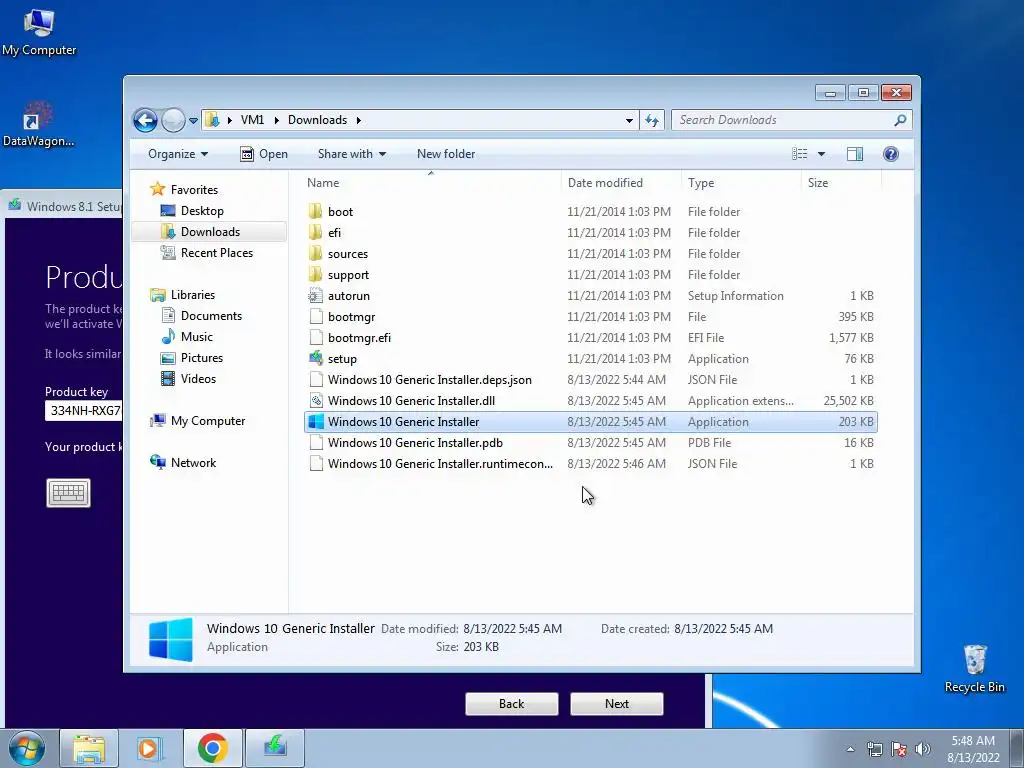Sort by Type column header
1024x768 pixels.
click(741, 183)
